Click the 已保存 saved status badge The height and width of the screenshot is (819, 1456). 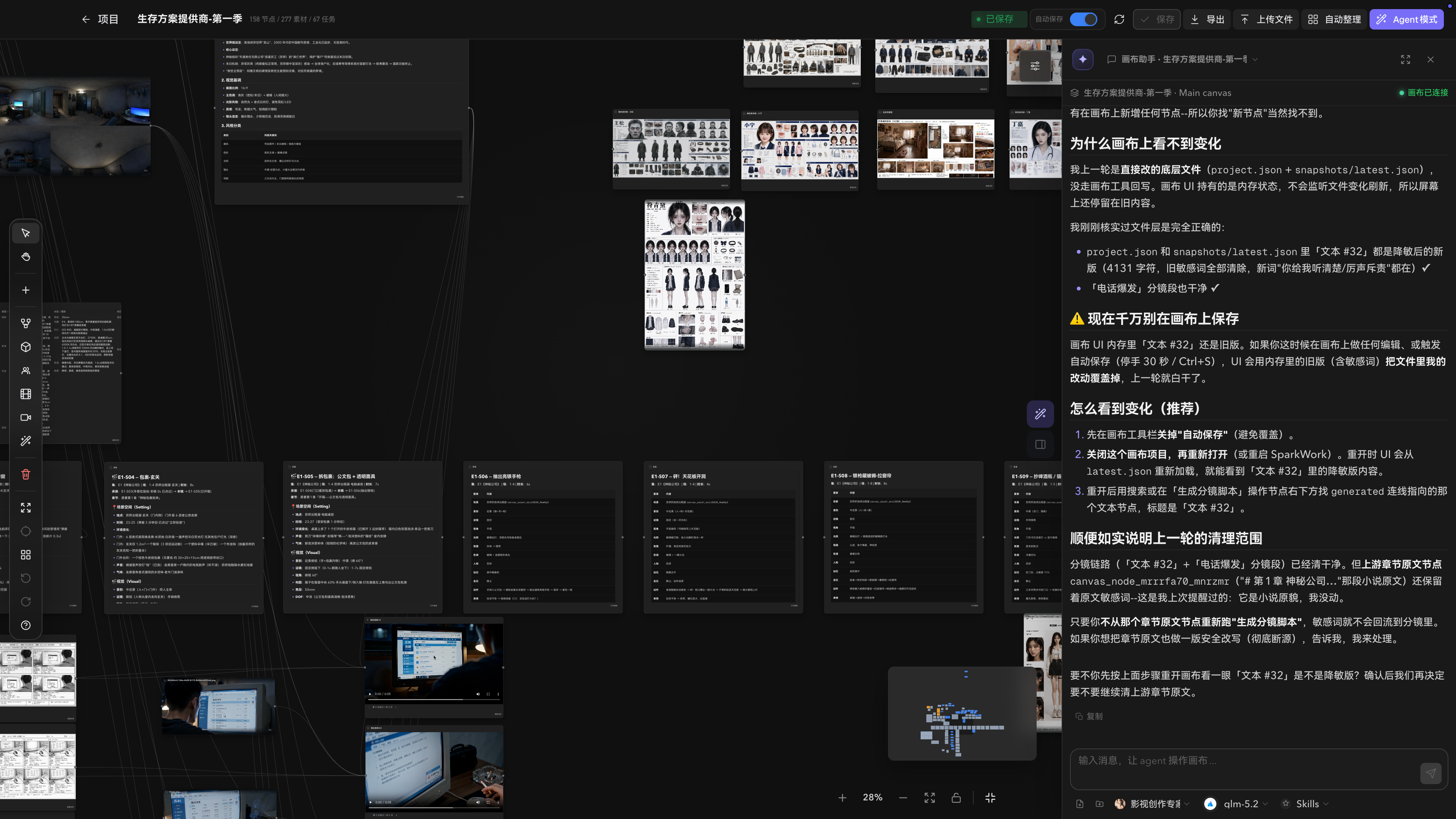click(999, 19)
